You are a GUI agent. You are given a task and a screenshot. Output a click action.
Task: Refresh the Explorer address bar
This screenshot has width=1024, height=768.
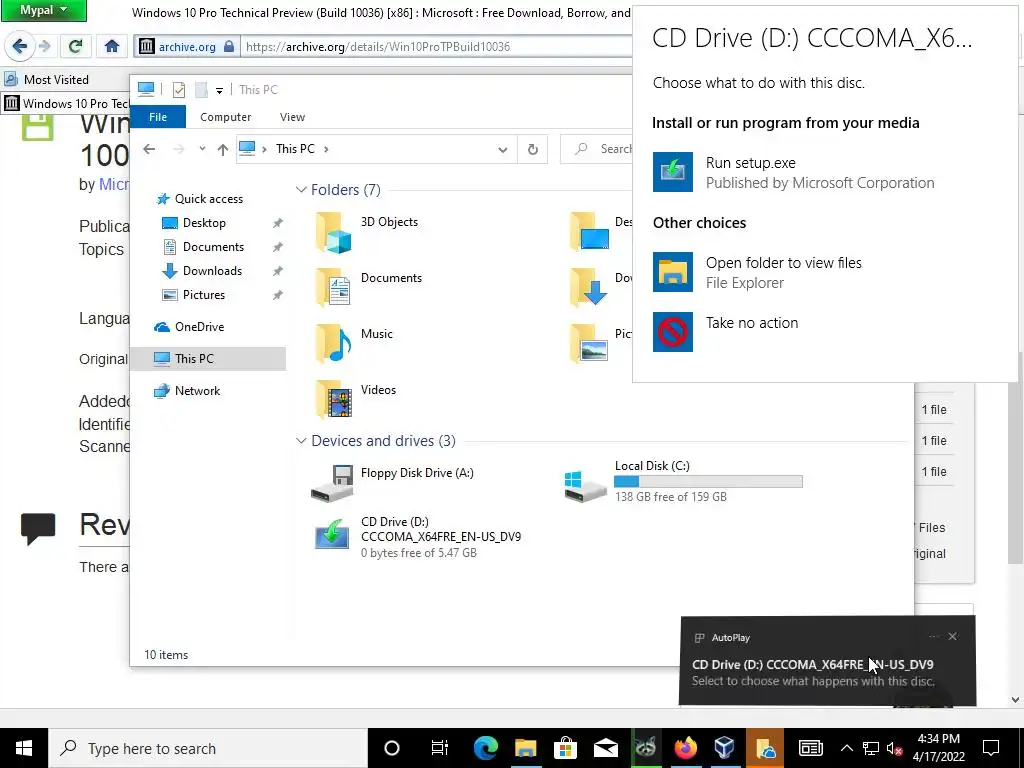pyautogui.click(x=533, y=149)
